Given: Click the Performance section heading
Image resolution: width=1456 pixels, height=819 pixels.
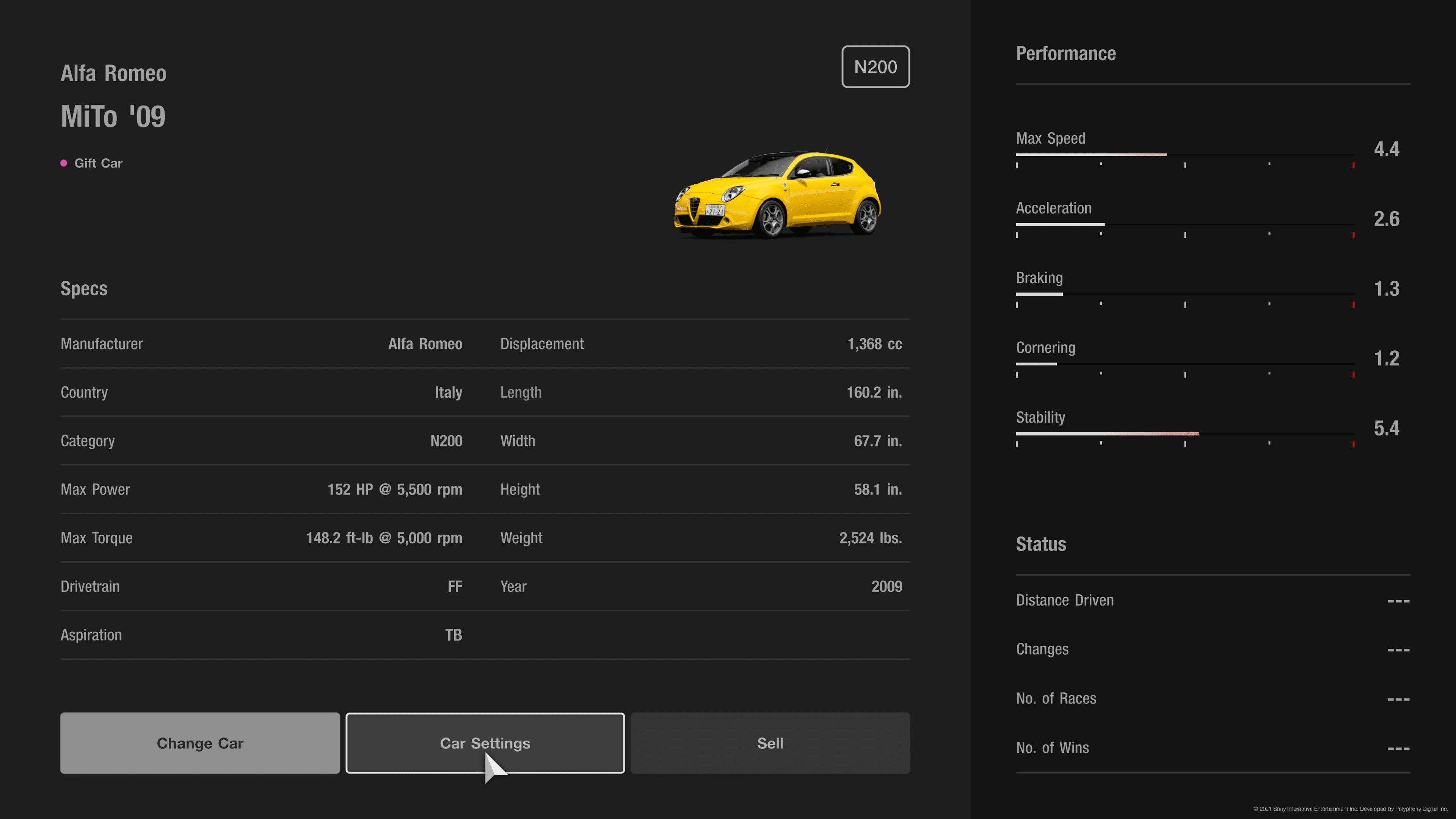Looking at the screenshot, I should pyautogui.click(x=1066, y=54).
